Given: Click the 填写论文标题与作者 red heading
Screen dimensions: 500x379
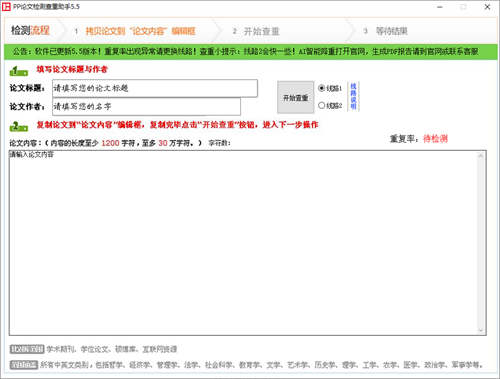Looking at the screenshot, I should point(72,69).
